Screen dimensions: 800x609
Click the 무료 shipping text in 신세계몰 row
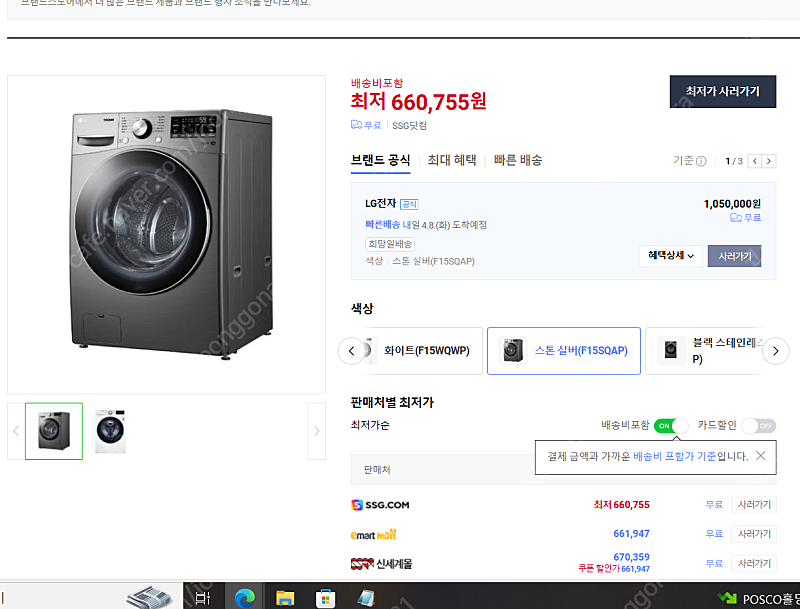tap(714, 563)
